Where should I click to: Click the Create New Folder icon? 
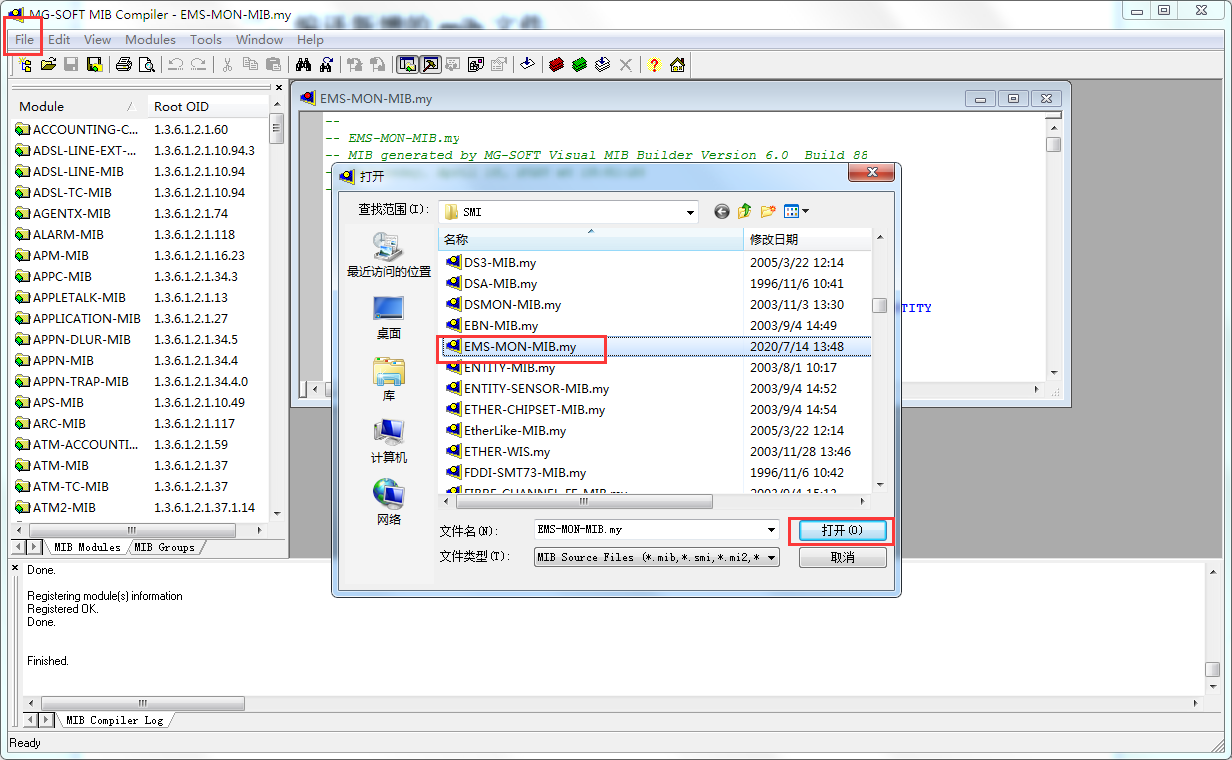coord(768,211)
